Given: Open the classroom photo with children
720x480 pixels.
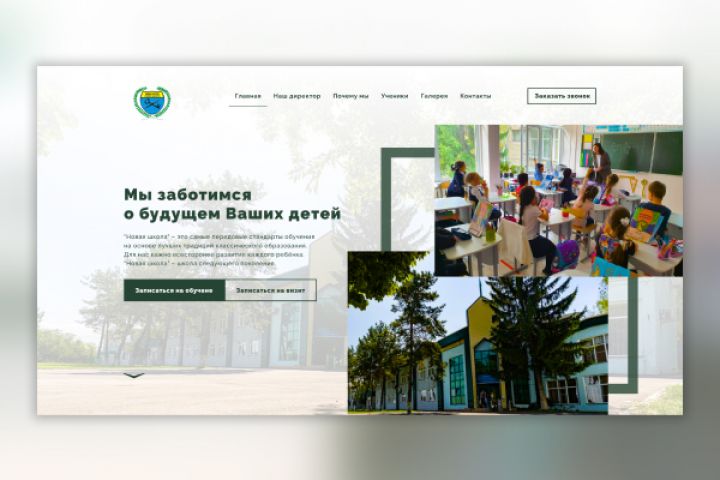Looking at the screenshot, I should (558, 201).
